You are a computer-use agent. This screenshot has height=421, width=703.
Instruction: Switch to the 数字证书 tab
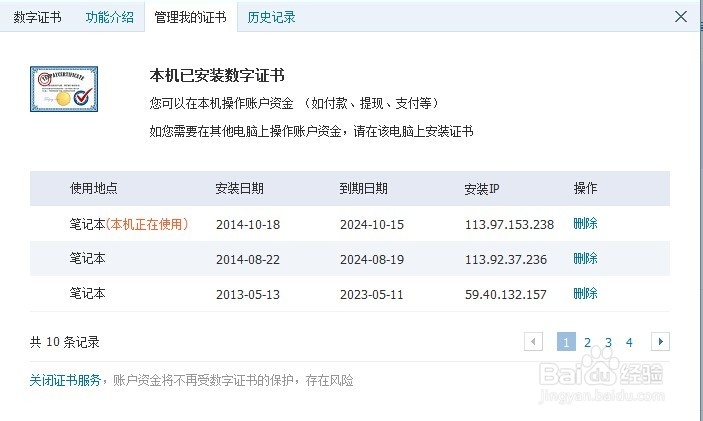tap(38, 17)
